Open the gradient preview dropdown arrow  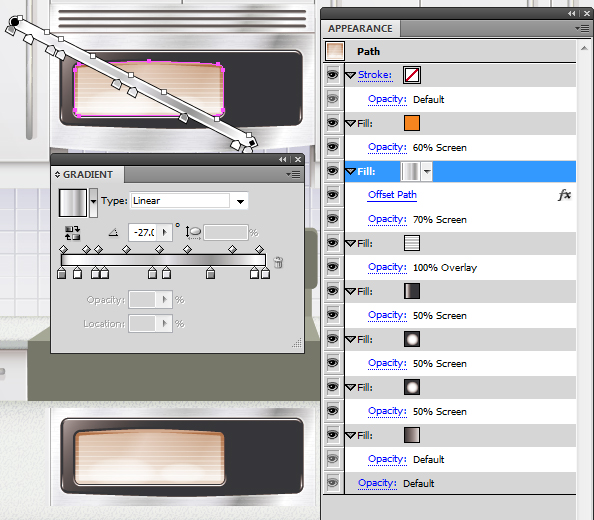tap(94, 203)
